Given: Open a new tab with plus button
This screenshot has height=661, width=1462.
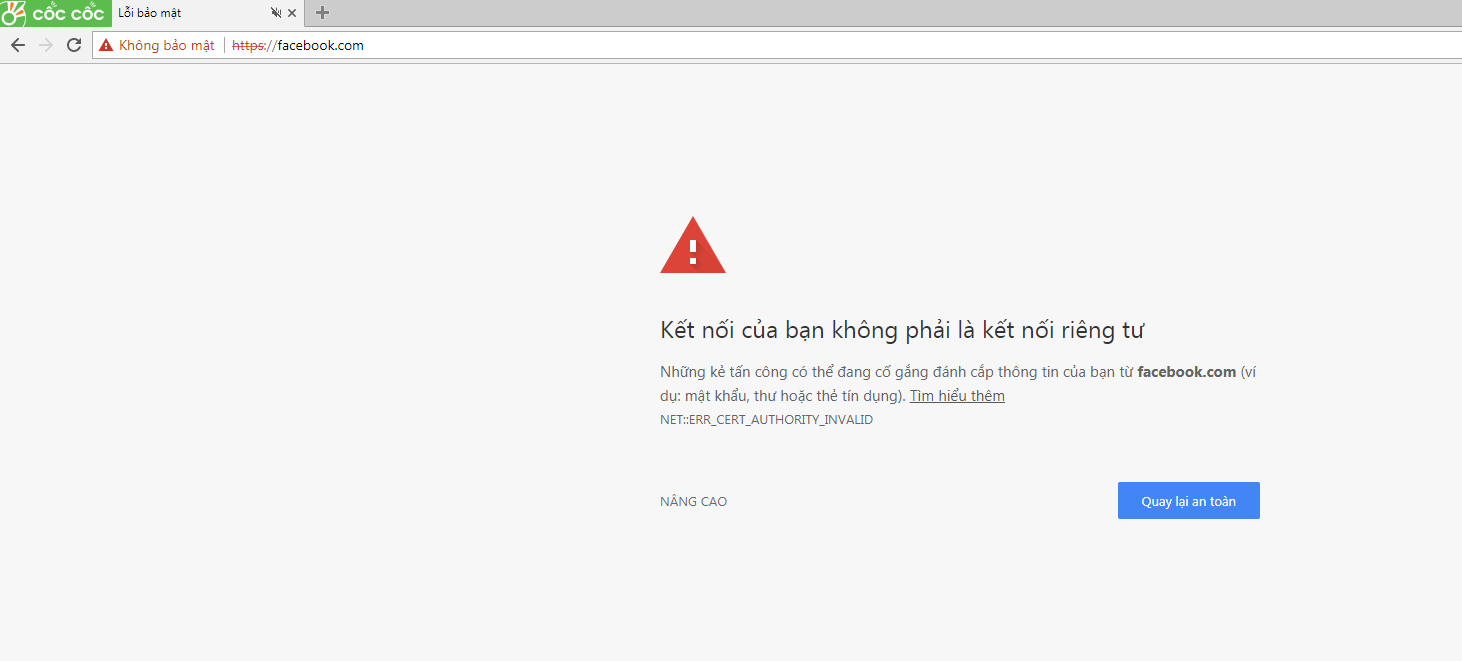Looking at the screenshot, I should pyautogui.click(x=322, y=13).
